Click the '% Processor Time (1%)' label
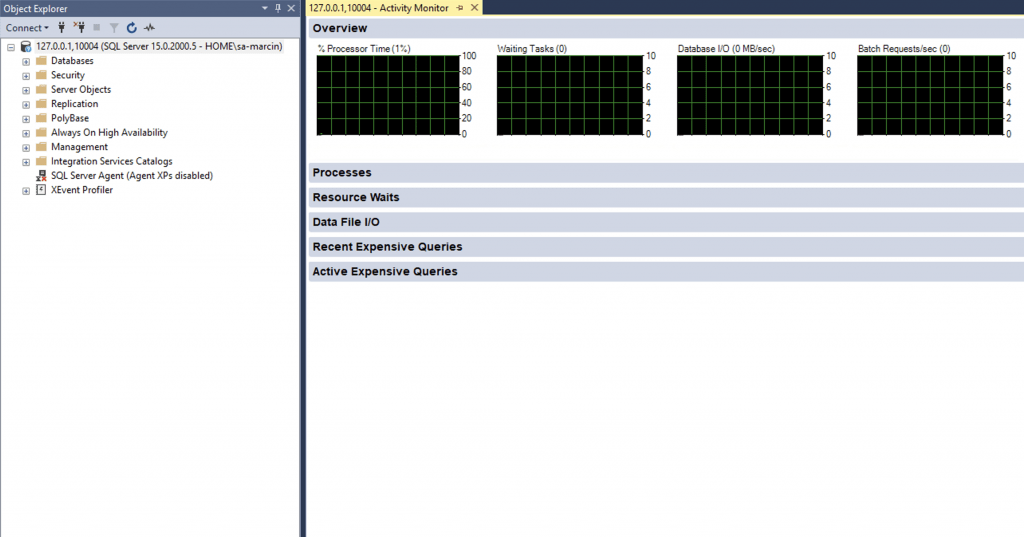Screen dimensions: 1024x537 [x=364, y=48]
